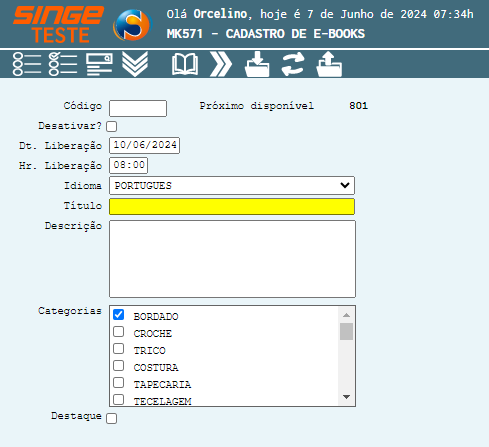This screenshot has width=489, height=447.
Task: Click the checked list icon in toolbar
Action: pos(63,64)
